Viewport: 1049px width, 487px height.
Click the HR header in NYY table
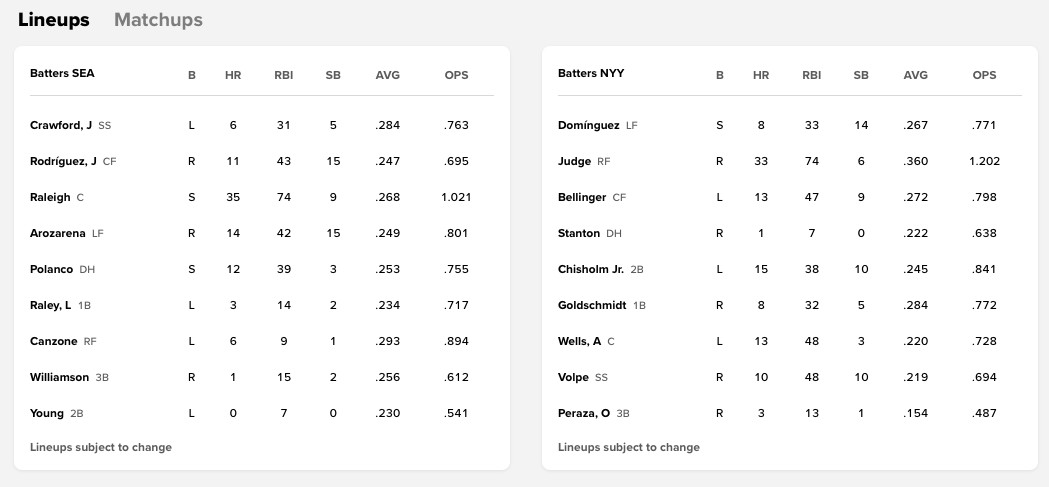click(761, 75)
